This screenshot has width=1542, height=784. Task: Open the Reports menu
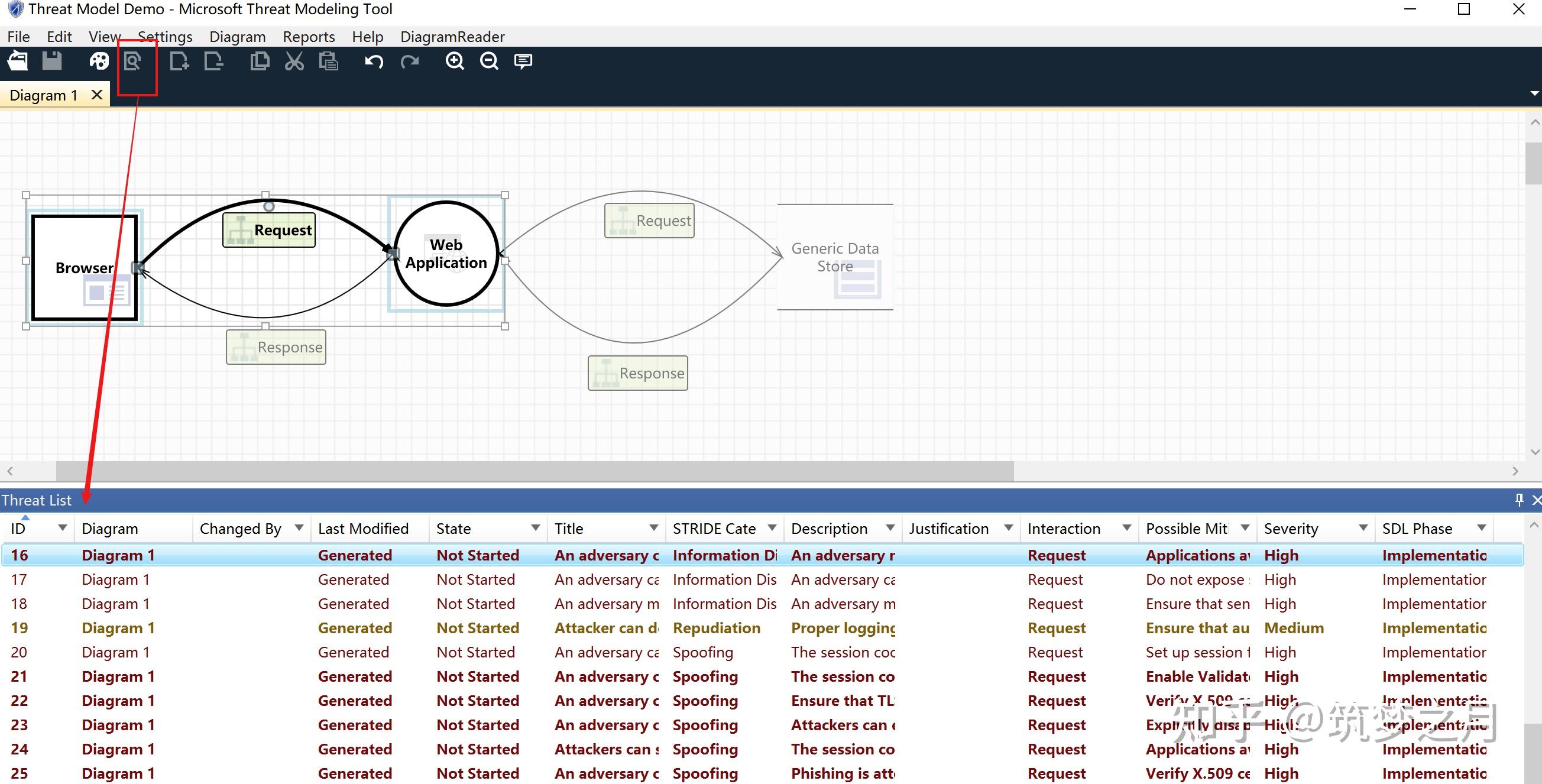point(308,37)
